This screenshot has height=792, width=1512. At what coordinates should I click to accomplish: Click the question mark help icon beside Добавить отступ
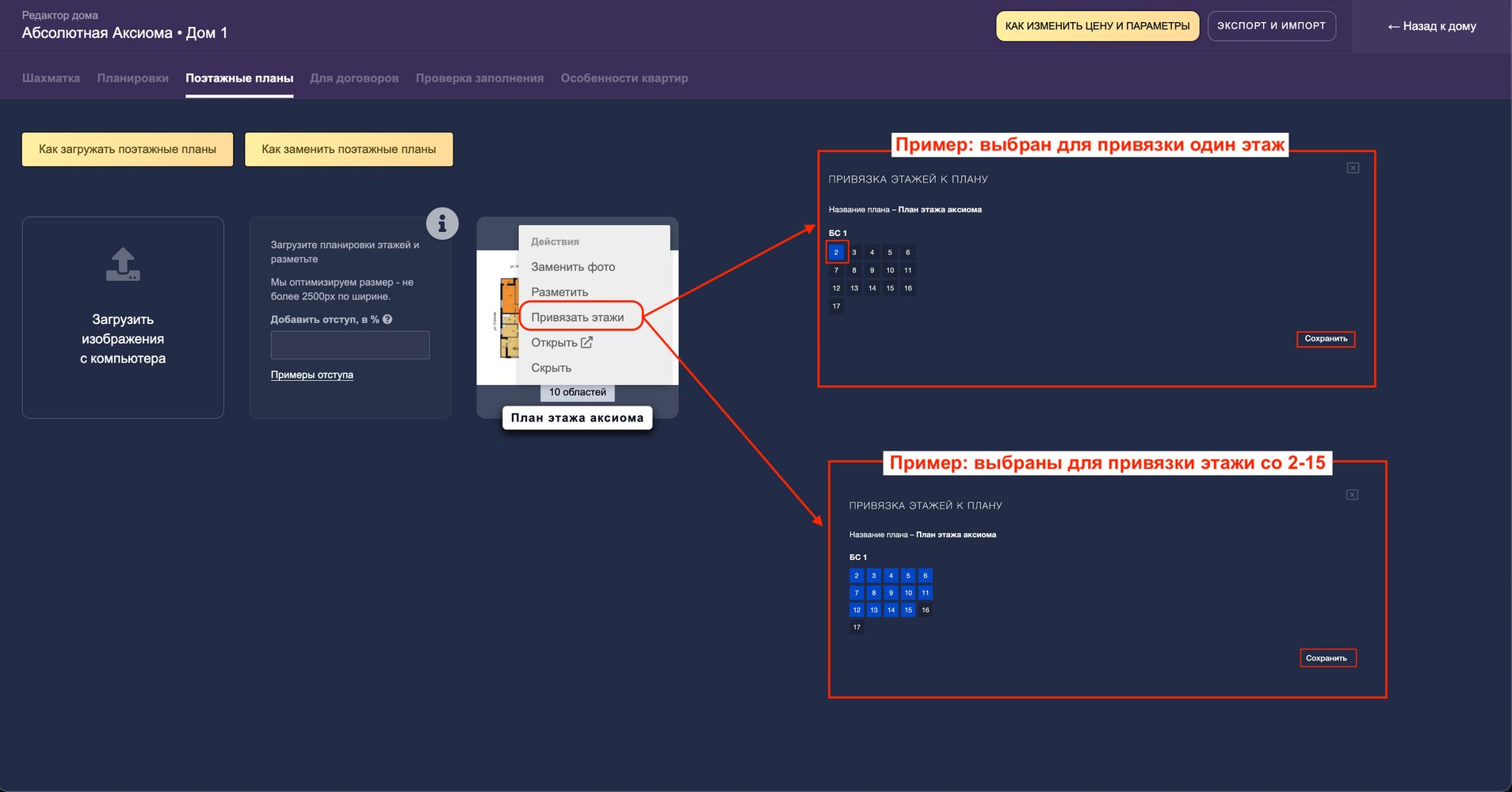[388, 319]
